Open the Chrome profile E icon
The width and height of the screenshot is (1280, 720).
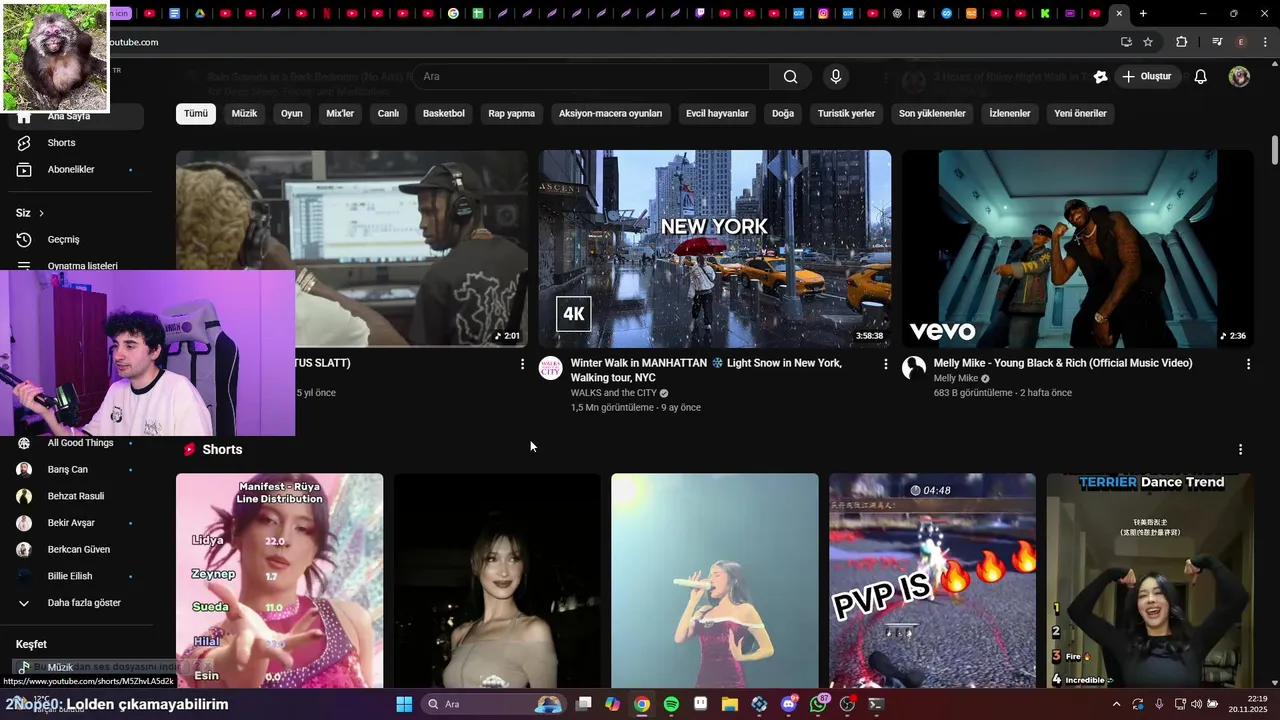(x=1242, y=42)
